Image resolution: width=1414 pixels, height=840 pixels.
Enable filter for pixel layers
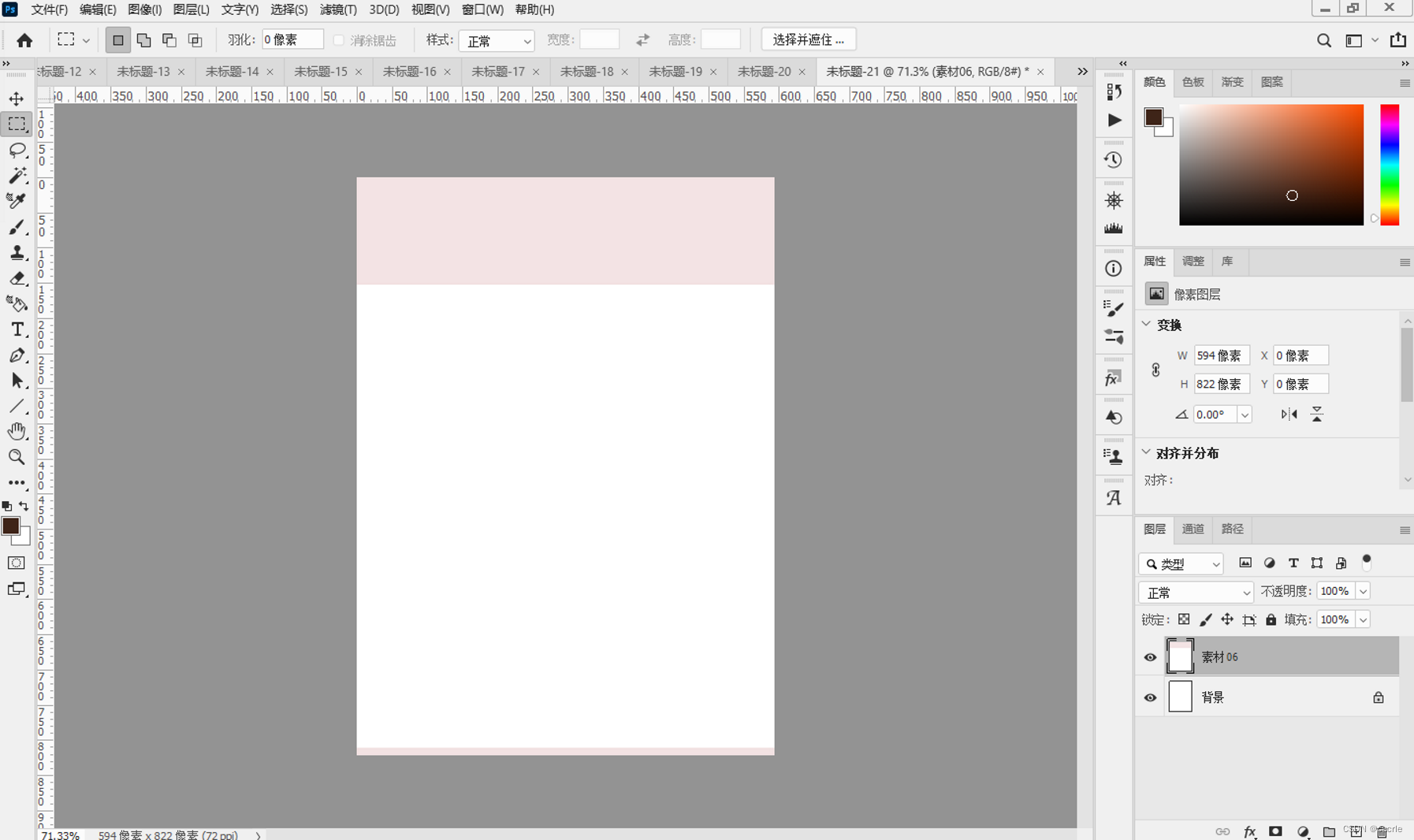pos(1245,563)
